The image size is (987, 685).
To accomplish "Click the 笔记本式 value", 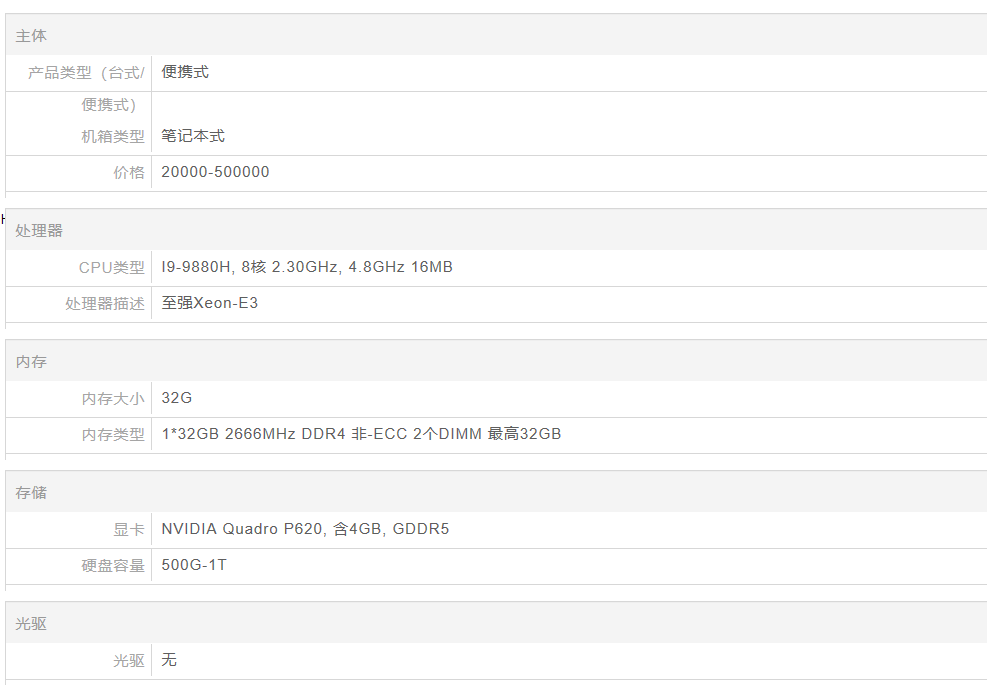I will tap(193, 136).
